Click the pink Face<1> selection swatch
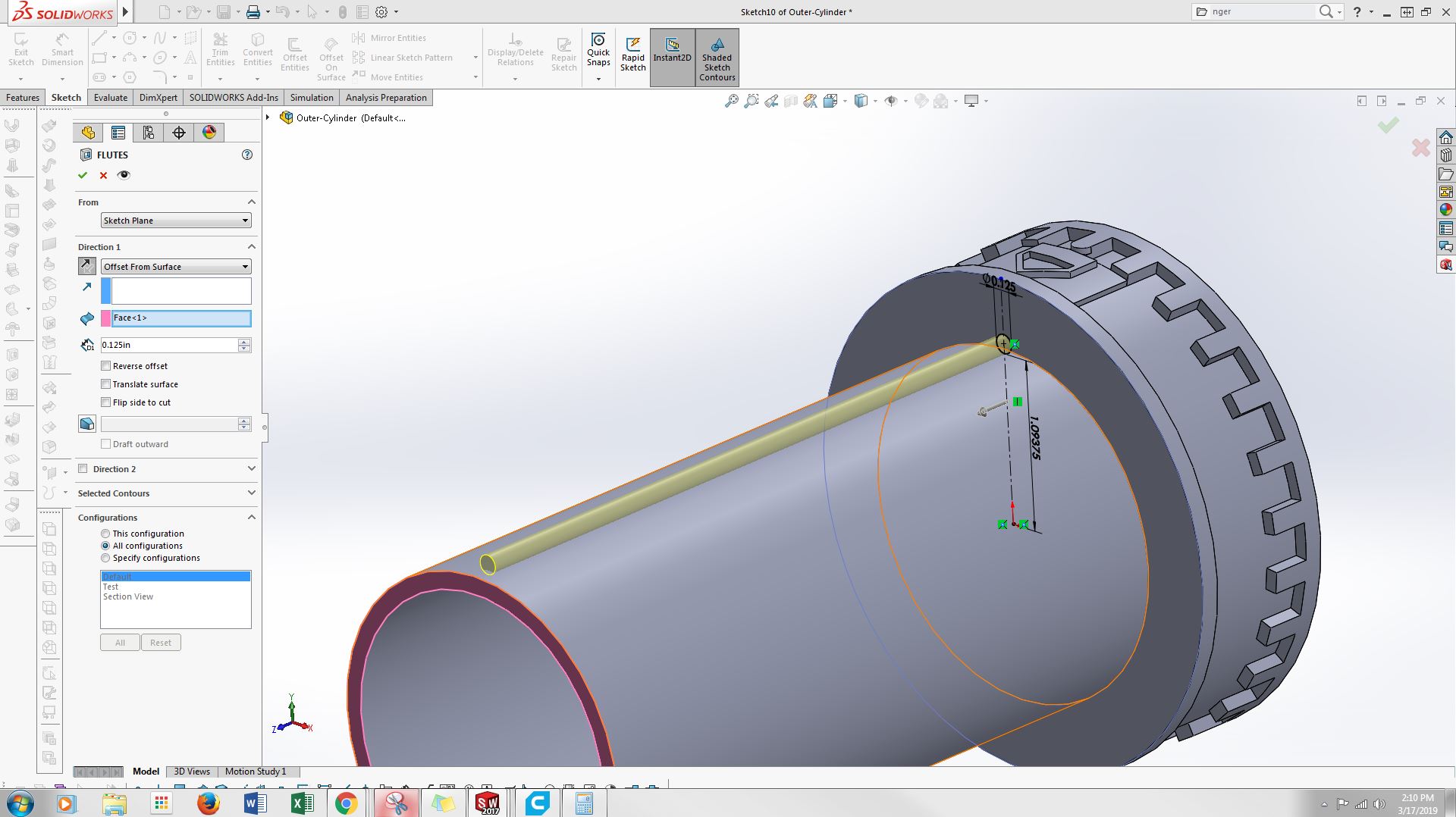1456x817 pixels. pyautogui.click(x=106, y=318)
